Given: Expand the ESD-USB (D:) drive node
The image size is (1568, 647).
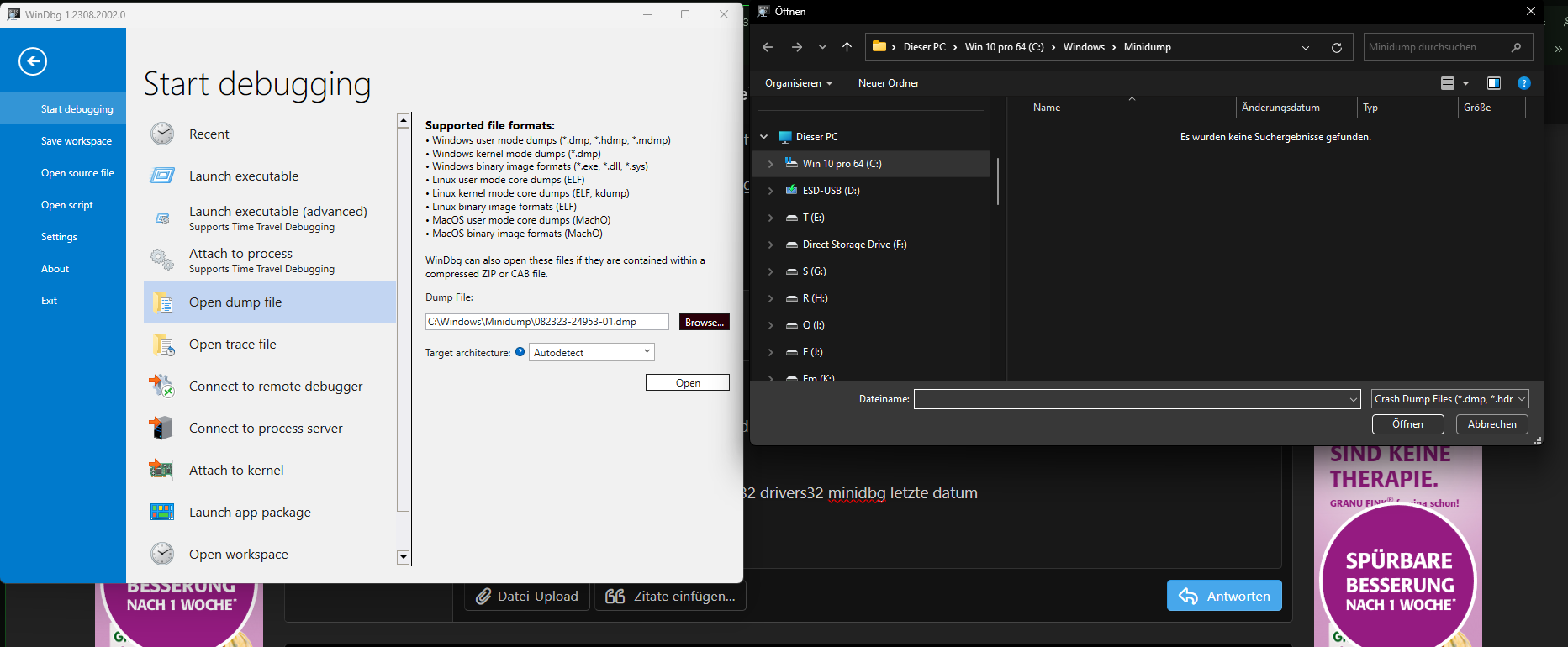Looking at the screenshot, I should click(771, 191).
